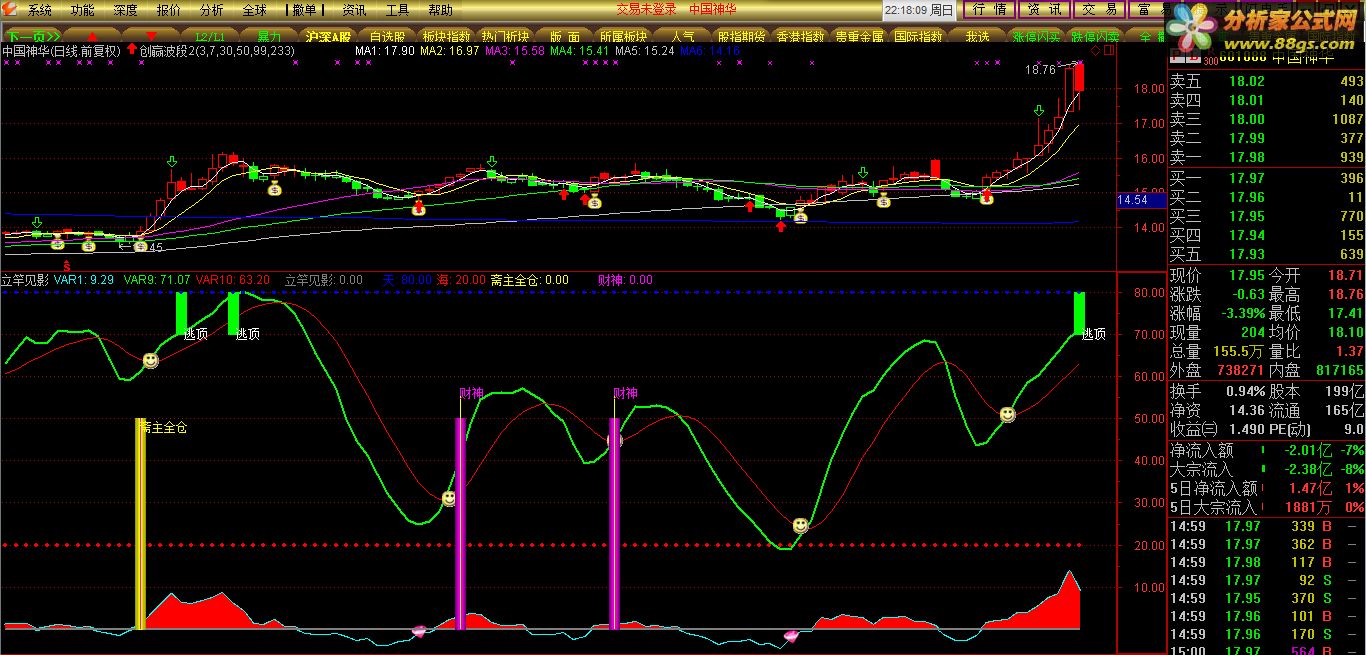Click the 买一 17.97 order book row

[1266, 179]
